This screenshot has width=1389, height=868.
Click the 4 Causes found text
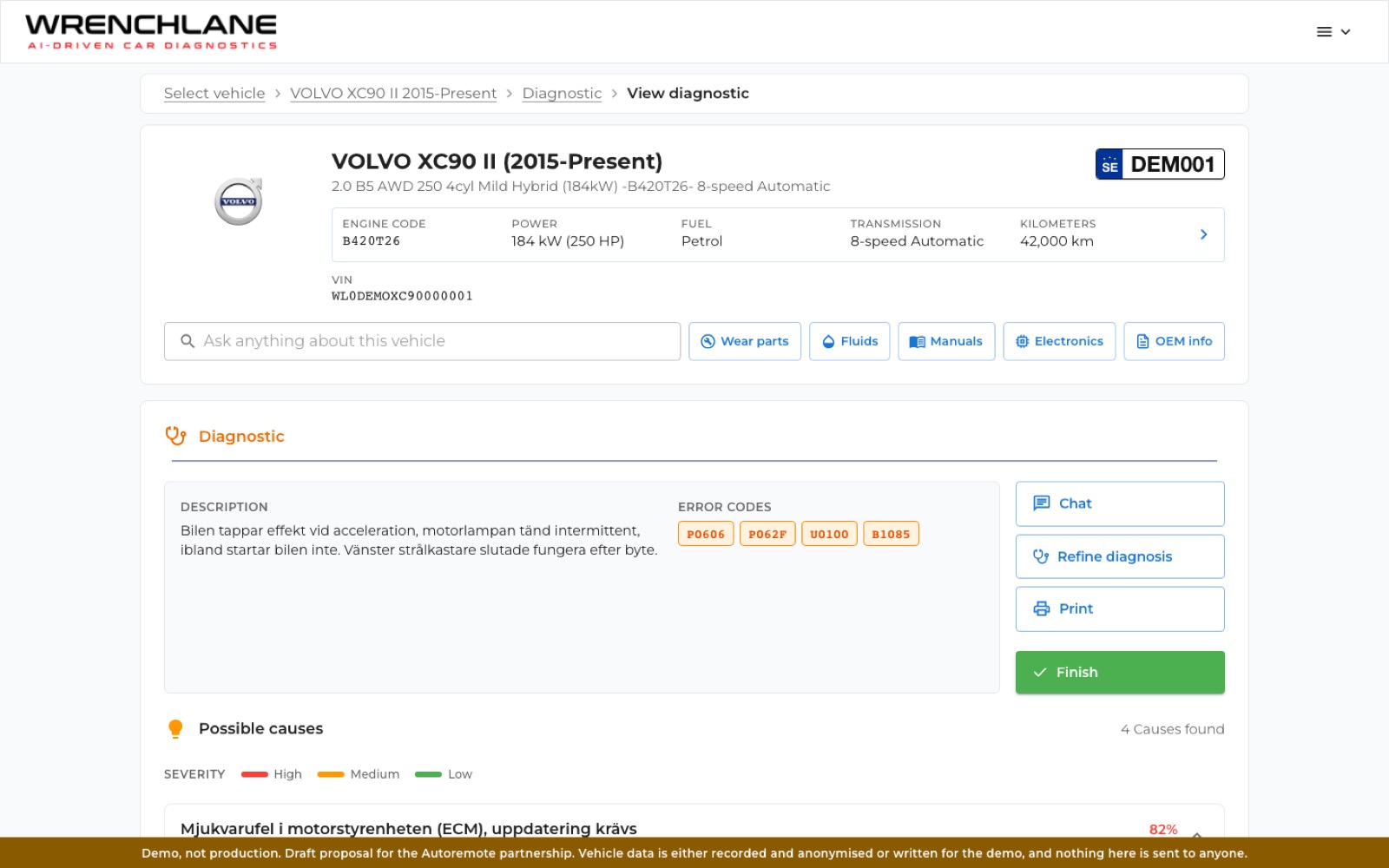tap(1172, 729)
